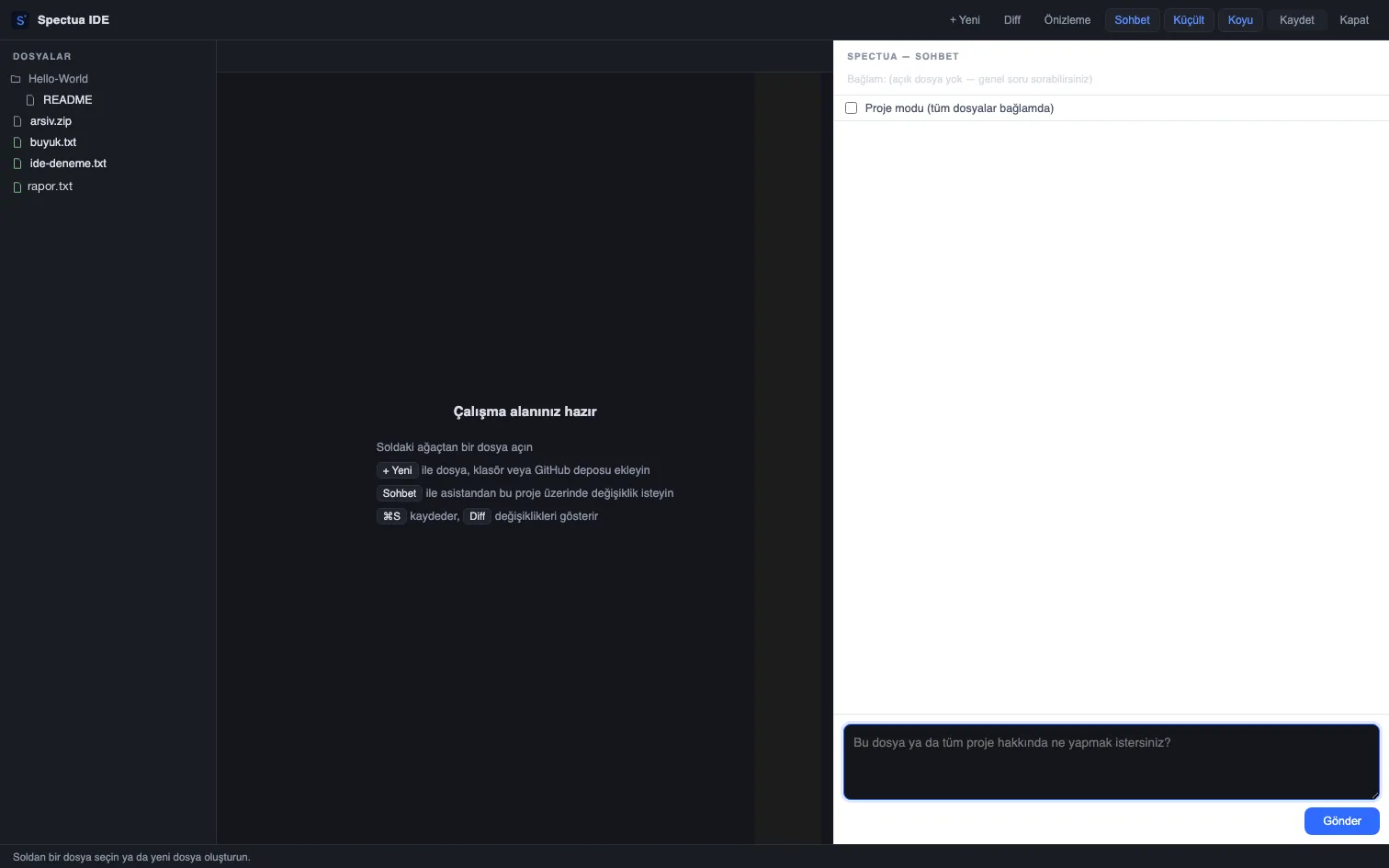Click the "Sohbet" hint chip in welcome text
This screenshot has width=1389, height=868.
(400, 493)
